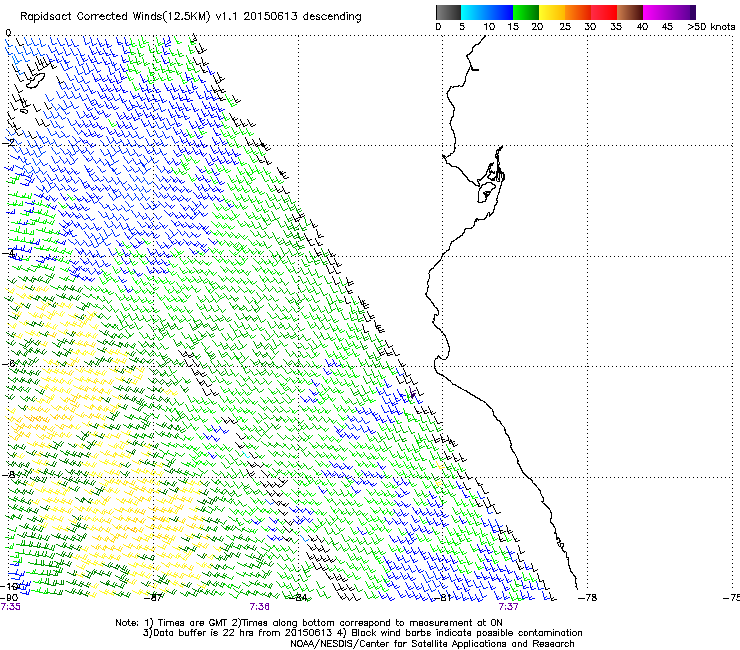Click the '7:37' pass time label
Viewport: 740px width, 650px height.
[x=508, y=607]
